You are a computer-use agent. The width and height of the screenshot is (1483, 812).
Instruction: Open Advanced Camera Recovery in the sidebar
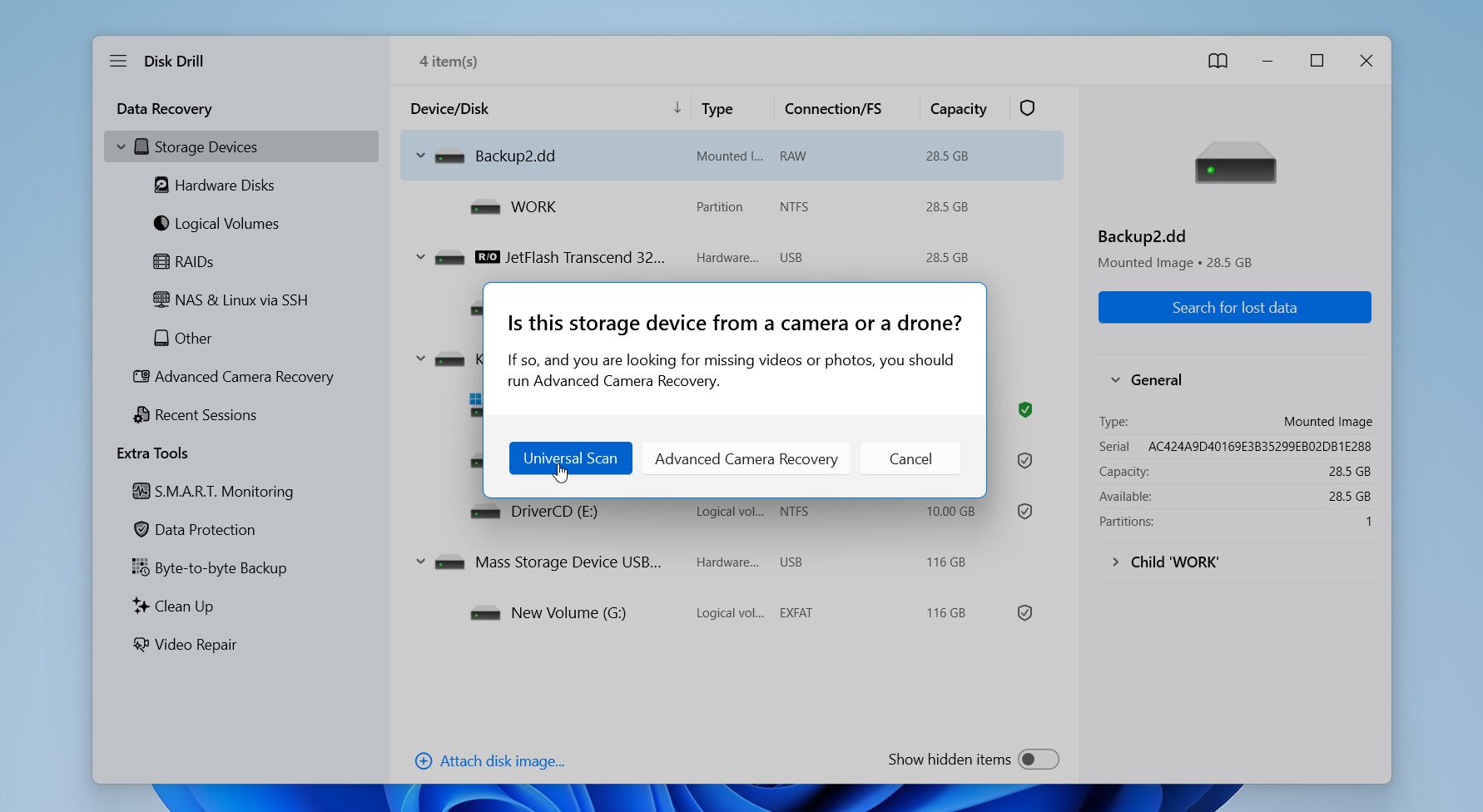point(233,377)
